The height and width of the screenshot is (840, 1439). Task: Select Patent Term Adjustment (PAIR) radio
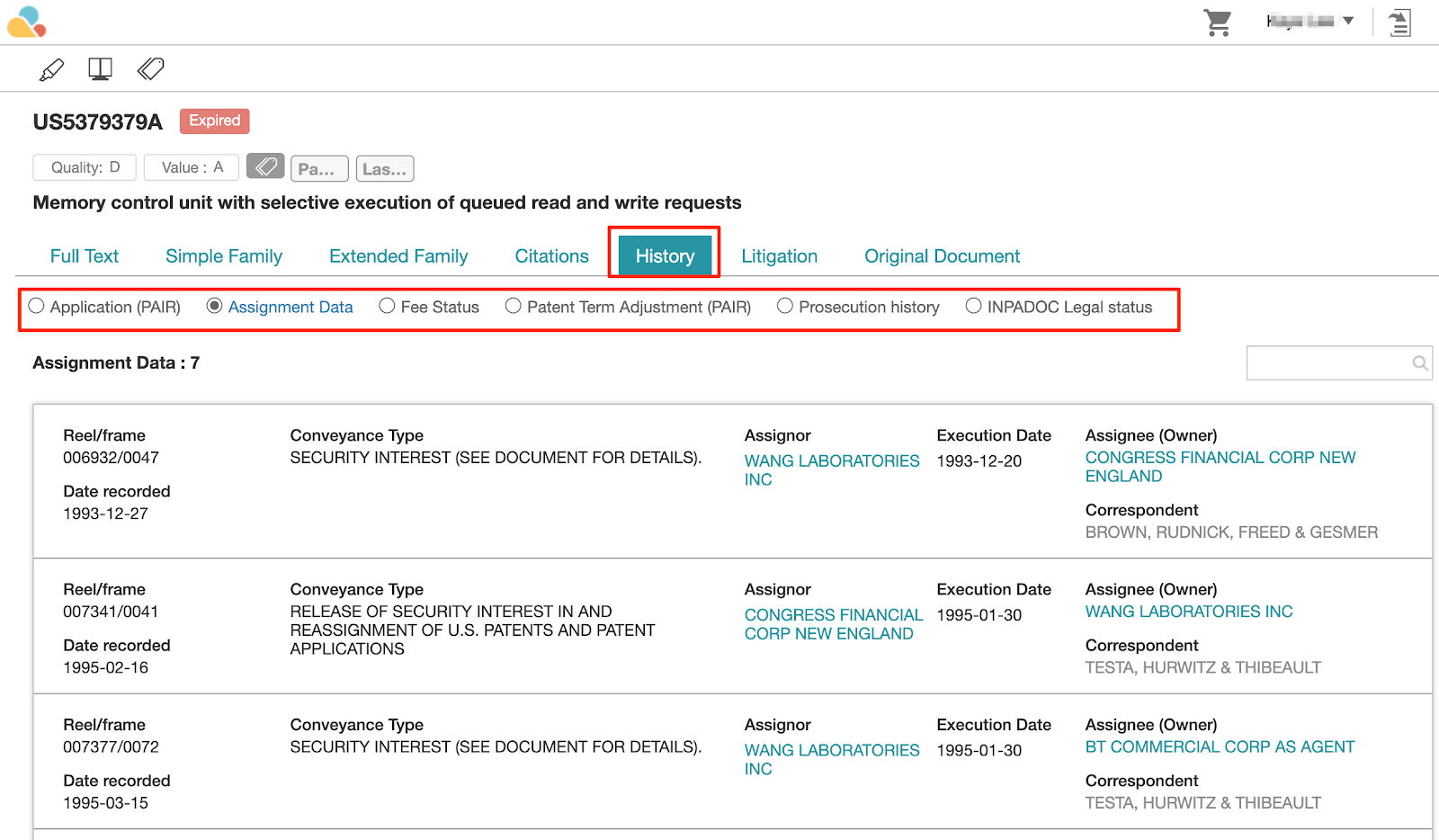pyautogui.click(x=514, y=306)
